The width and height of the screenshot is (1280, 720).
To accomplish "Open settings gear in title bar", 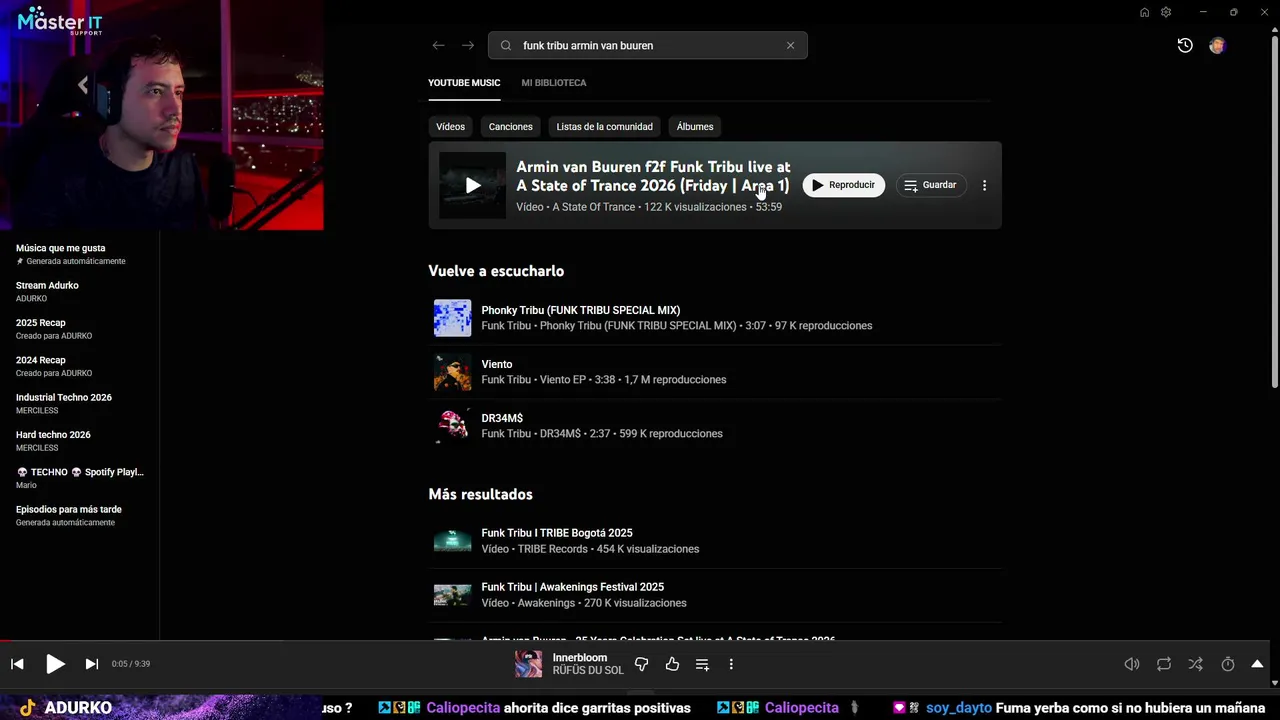I will click(x=1166, y=12).
